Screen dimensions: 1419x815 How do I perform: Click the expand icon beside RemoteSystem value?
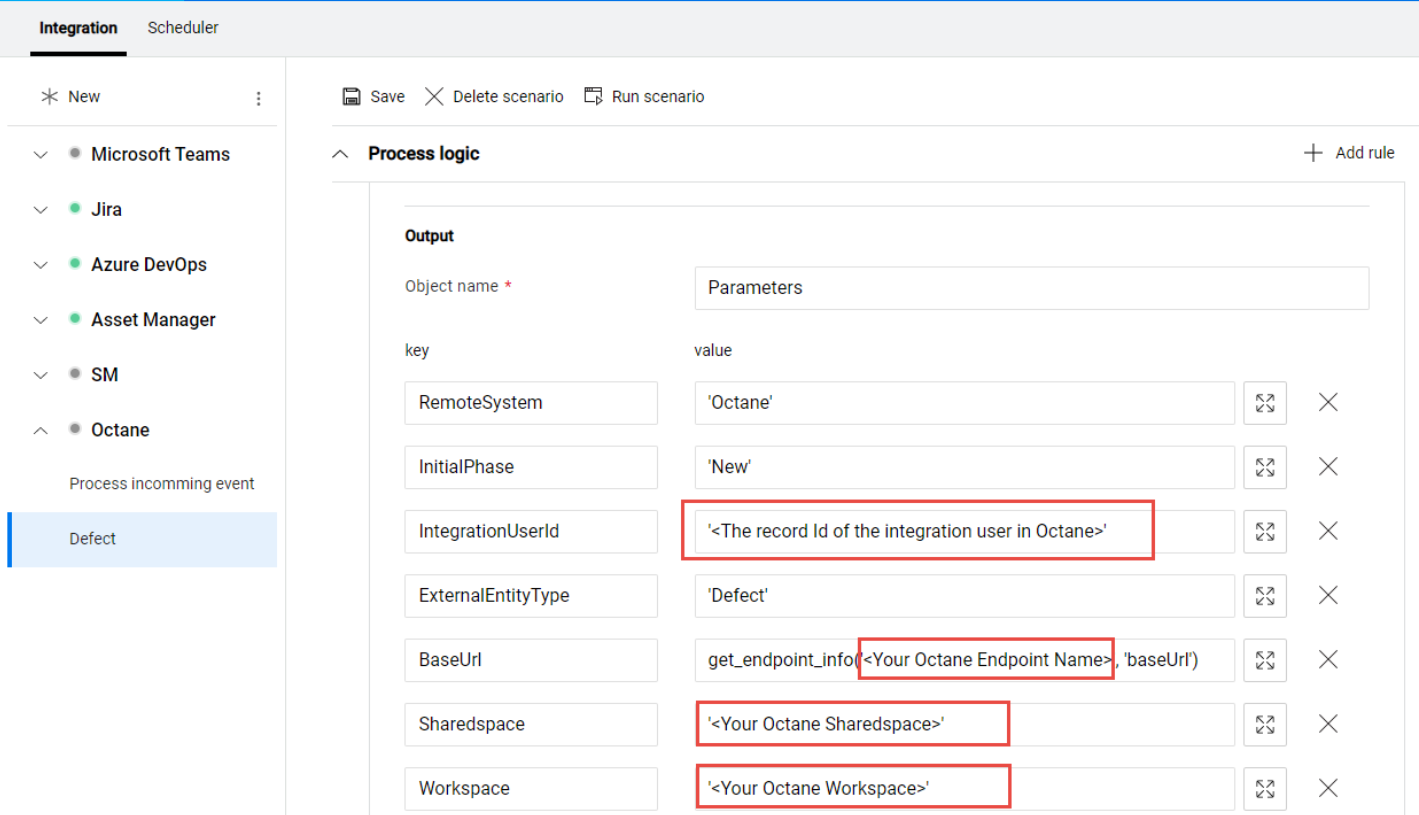(1265, 402)
